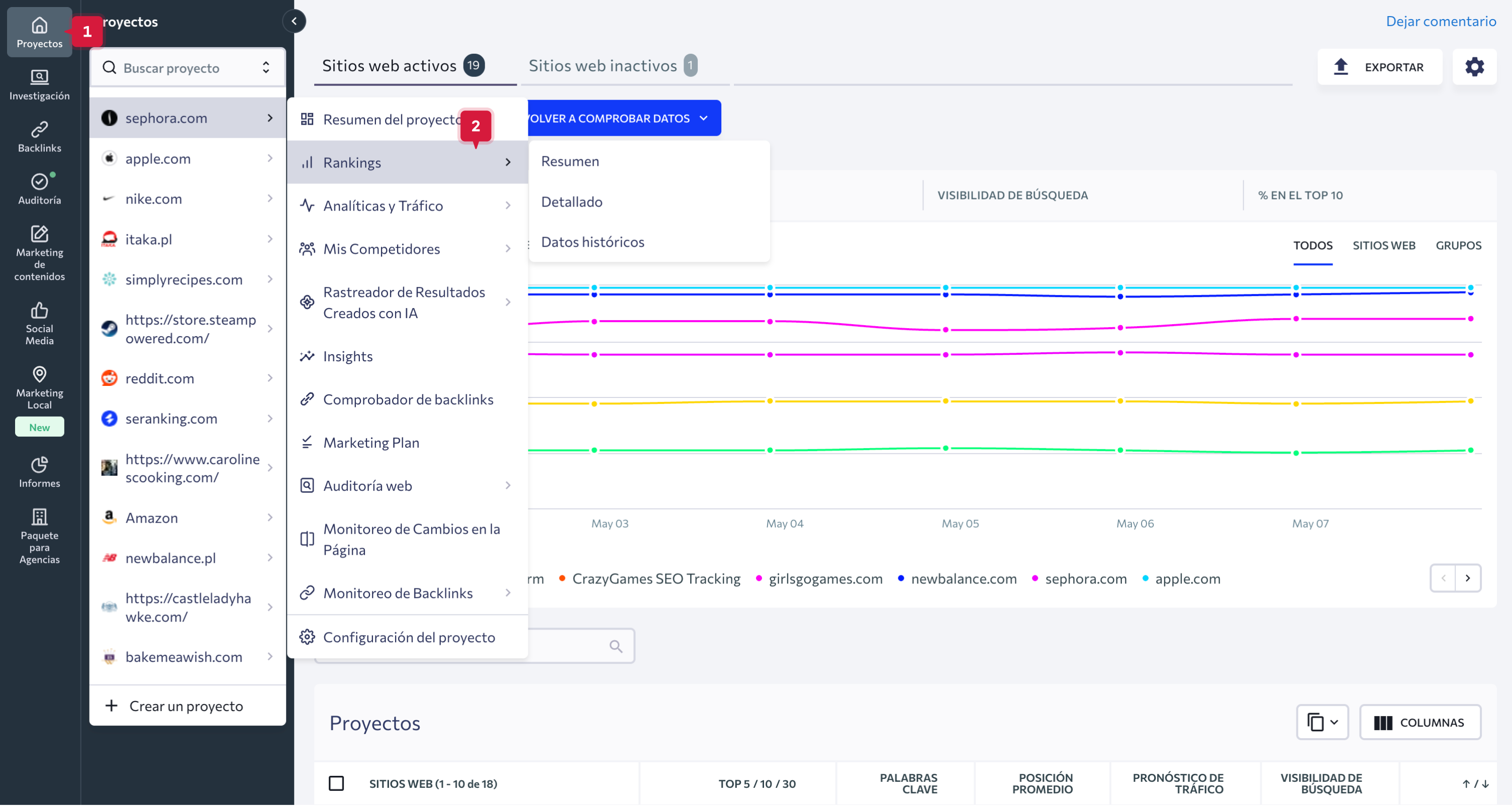Viewport: 1512px width, 810px height.
Task: Click the Rankings bar chart icon
Action: click(307, 163)
